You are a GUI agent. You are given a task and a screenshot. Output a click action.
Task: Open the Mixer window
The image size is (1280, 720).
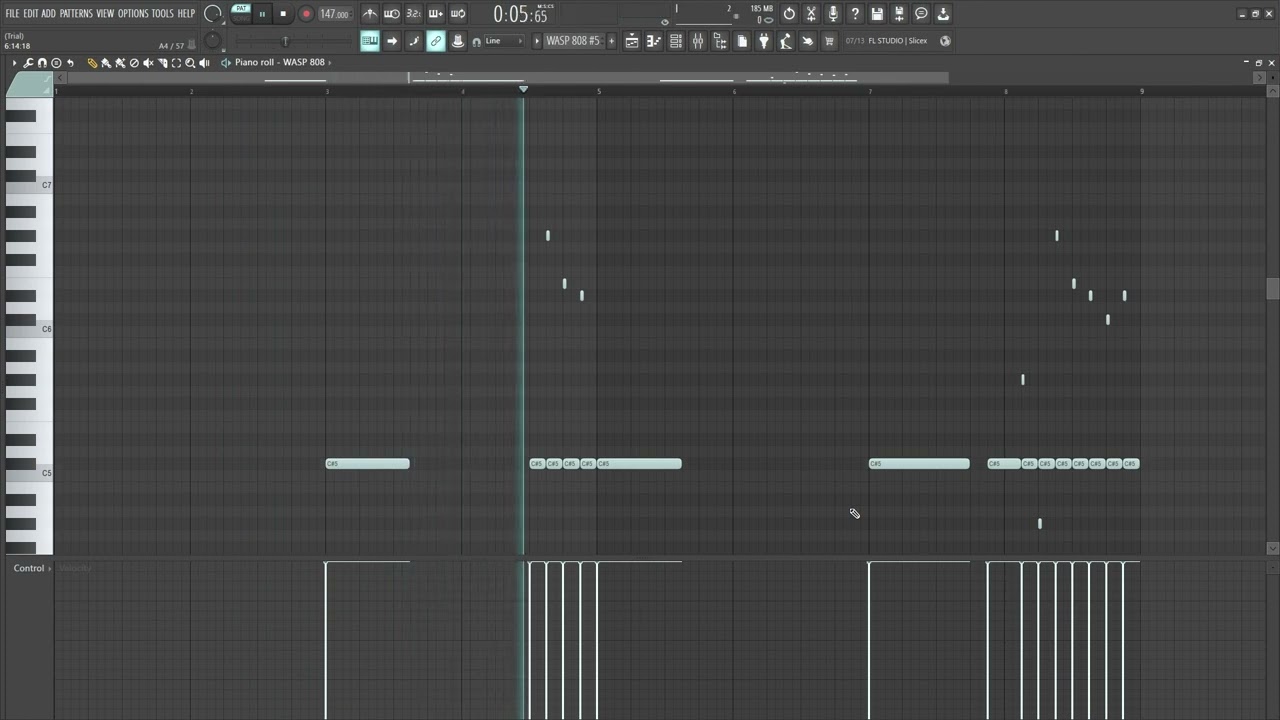[x=698, y=41]
